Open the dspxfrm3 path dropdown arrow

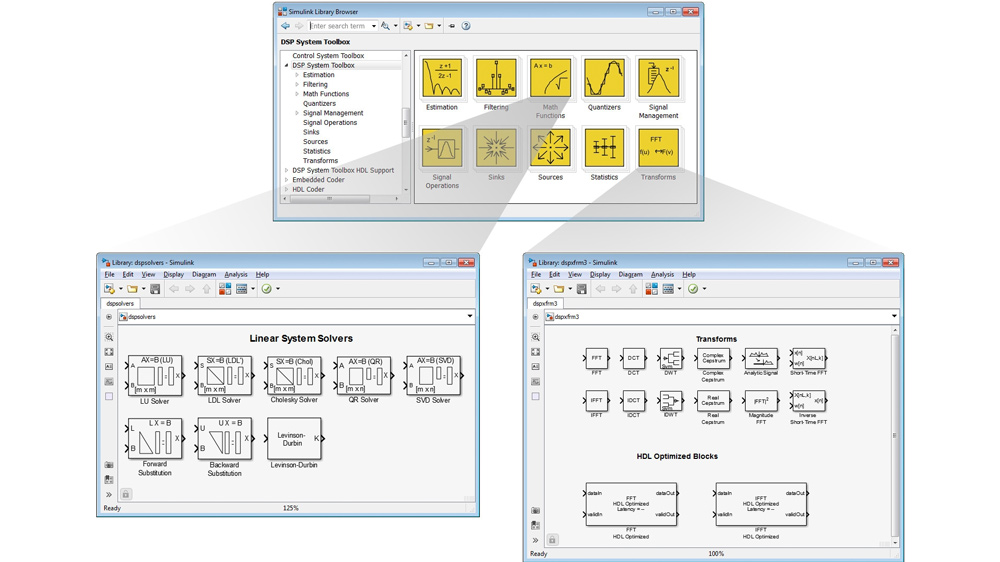tap(894, 317)
